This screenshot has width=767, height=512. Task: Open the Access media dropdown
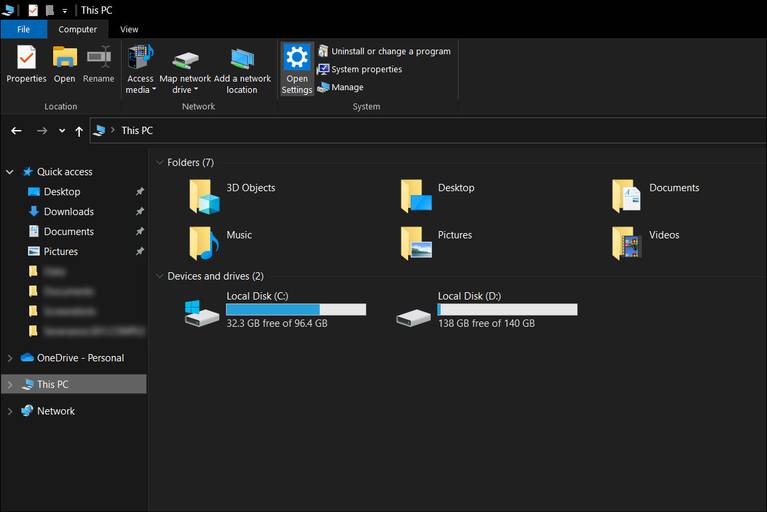pos(140,89)
